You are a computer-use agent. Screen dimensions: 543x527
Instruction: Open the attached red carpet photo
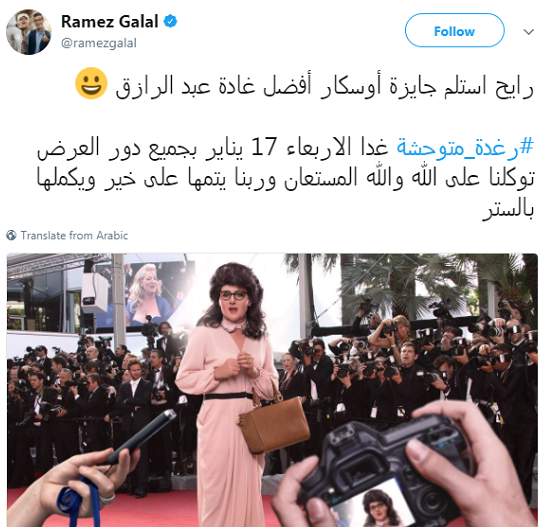(272, 390)
